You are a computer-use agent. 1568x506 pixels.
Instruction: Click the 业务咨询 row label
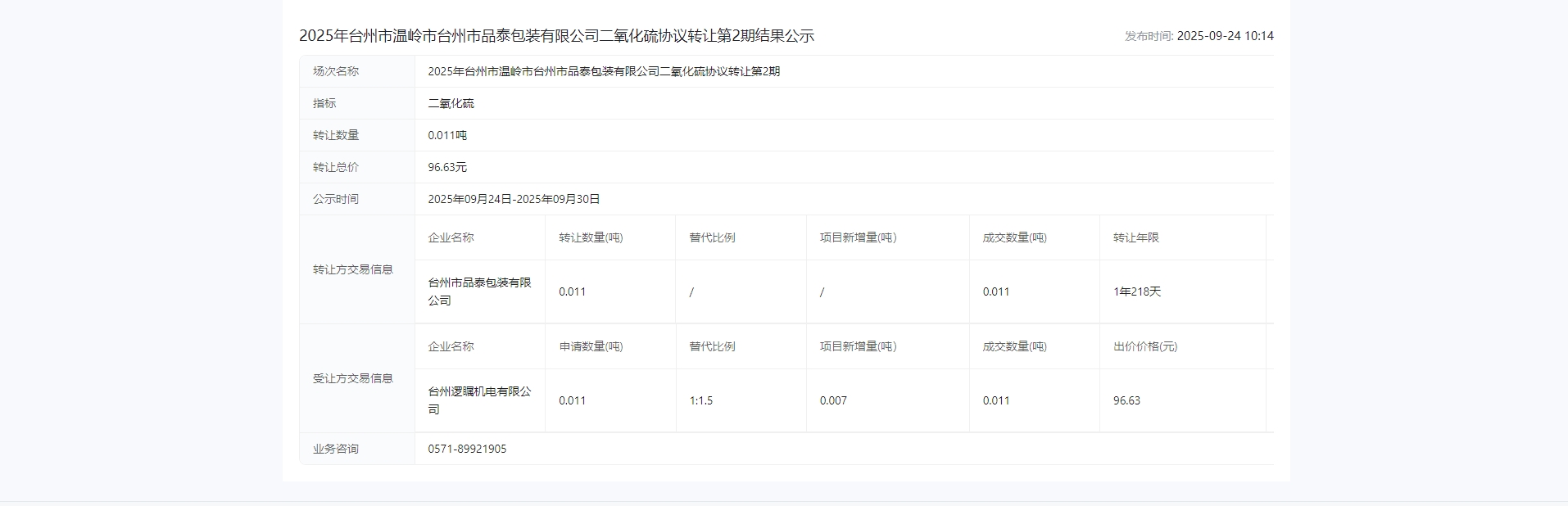(x=336, y=449)
